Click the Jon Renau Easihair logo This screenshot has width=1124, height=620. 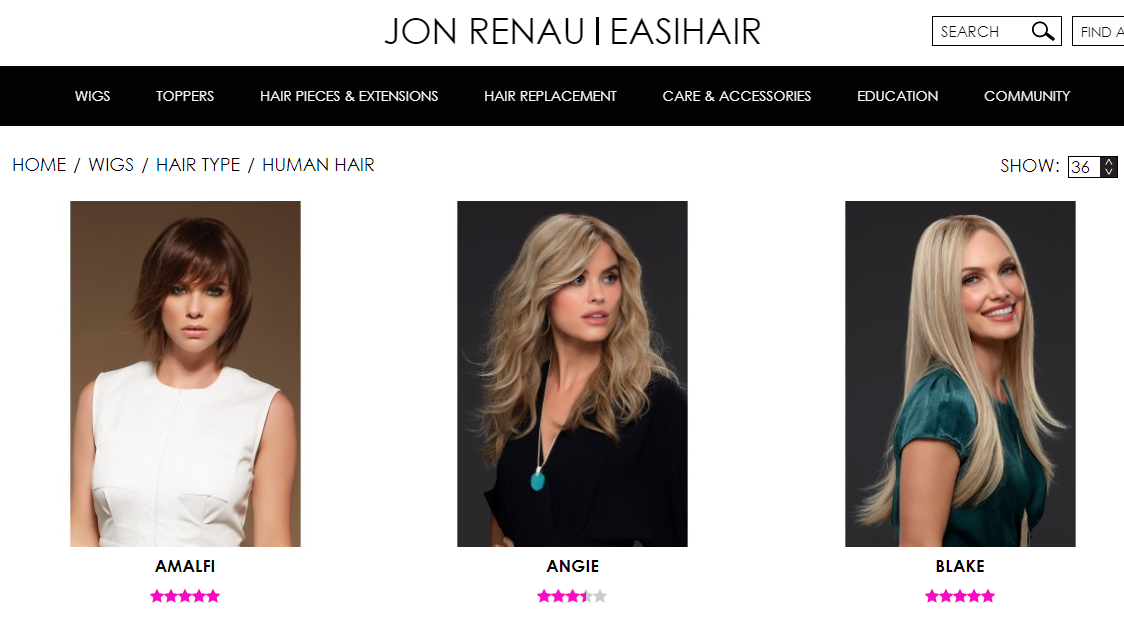point(573,32)
